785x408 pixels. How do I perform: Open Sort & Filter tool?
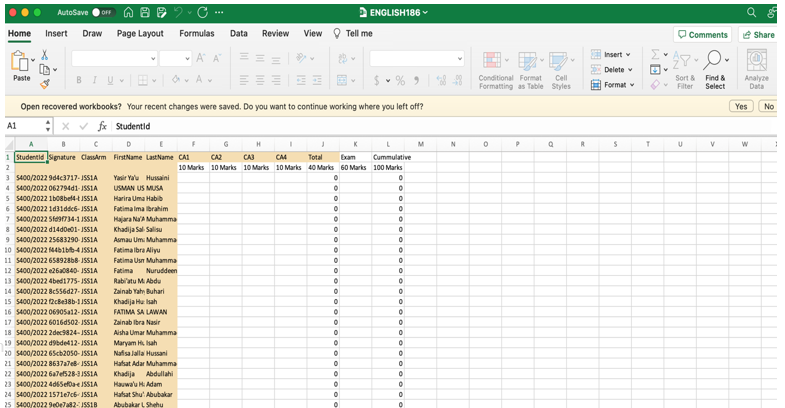tap(684, 69)
